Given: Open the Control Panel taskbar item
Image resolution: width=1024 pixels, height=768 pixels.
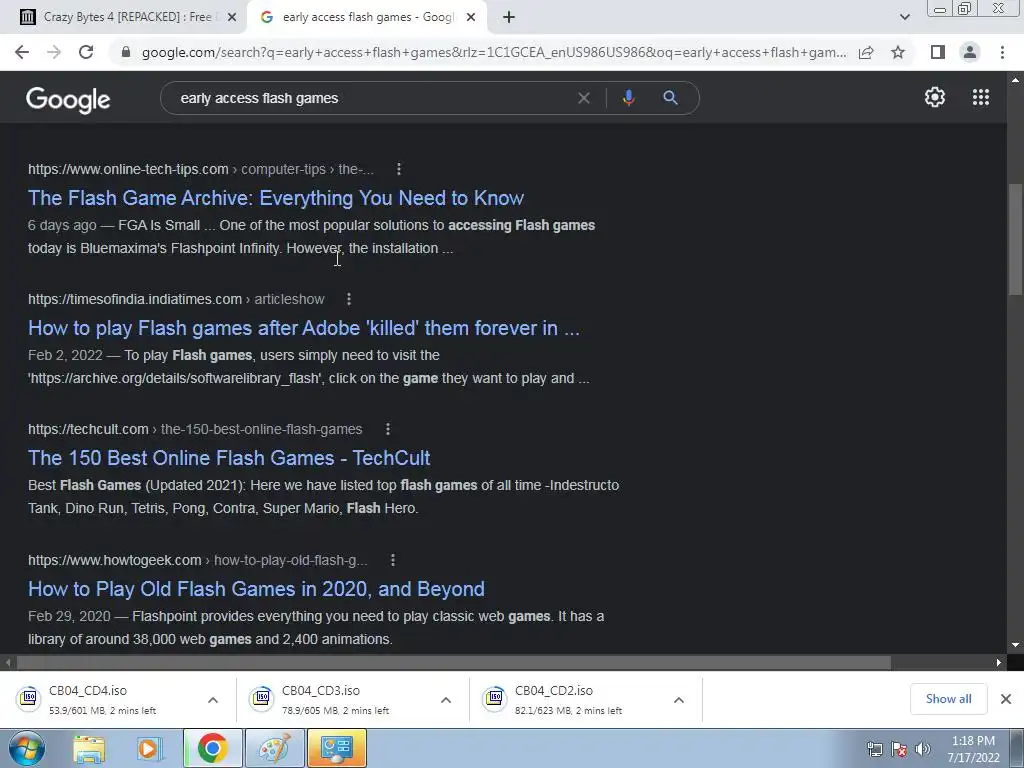Looking at the screenshot, I should point(336,748).
